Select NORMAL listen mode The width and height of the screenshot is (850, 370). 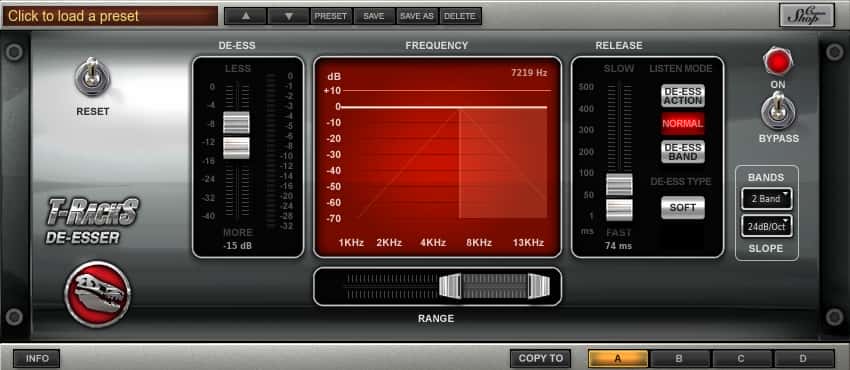[683, 124]
